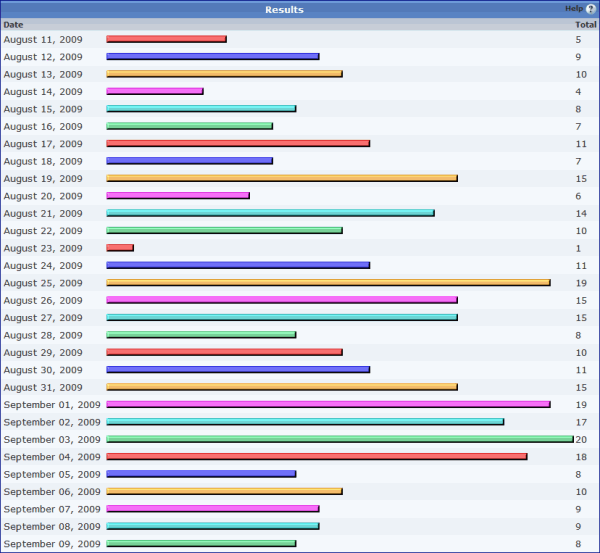The height and width of the screenshot is (553, 600).
Task: Select the August 21, 2009 date label
Action: point(43,214)
